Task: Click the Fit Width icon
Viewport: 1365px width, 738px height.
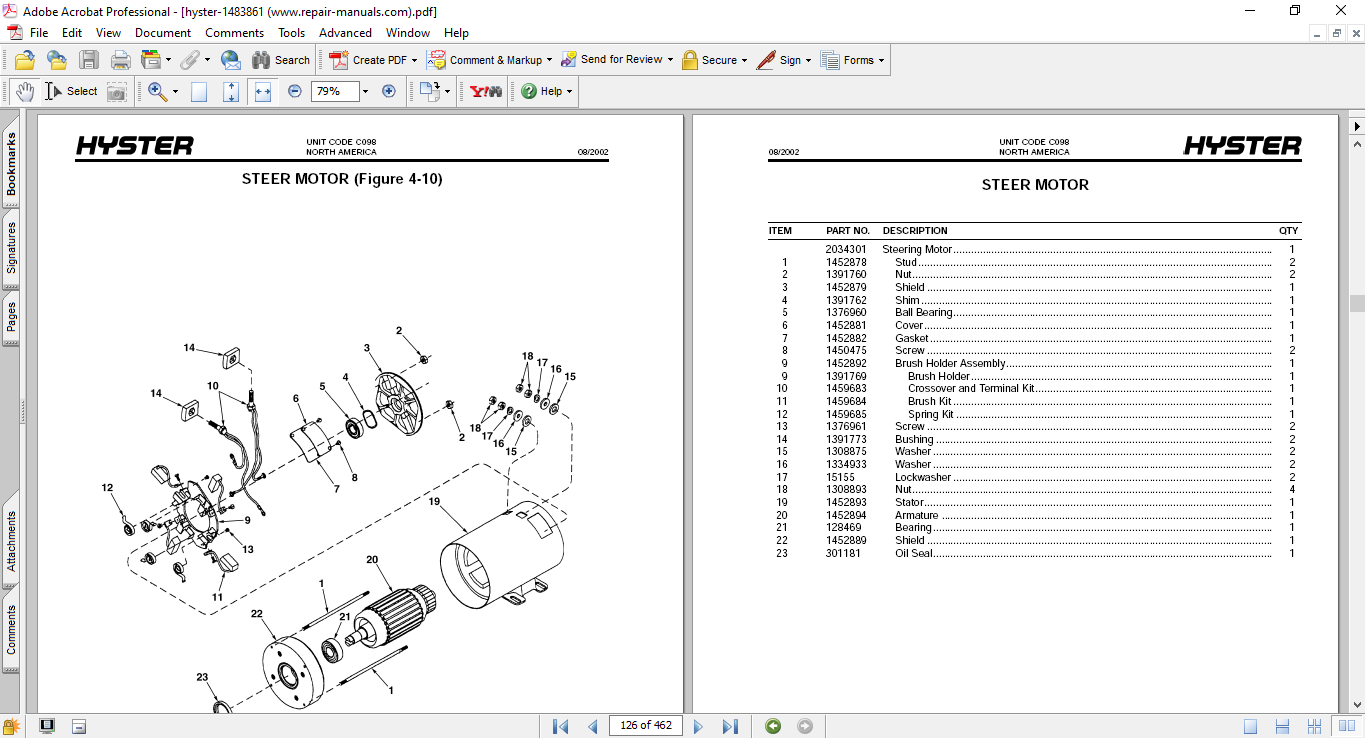Action: (263, 91)
